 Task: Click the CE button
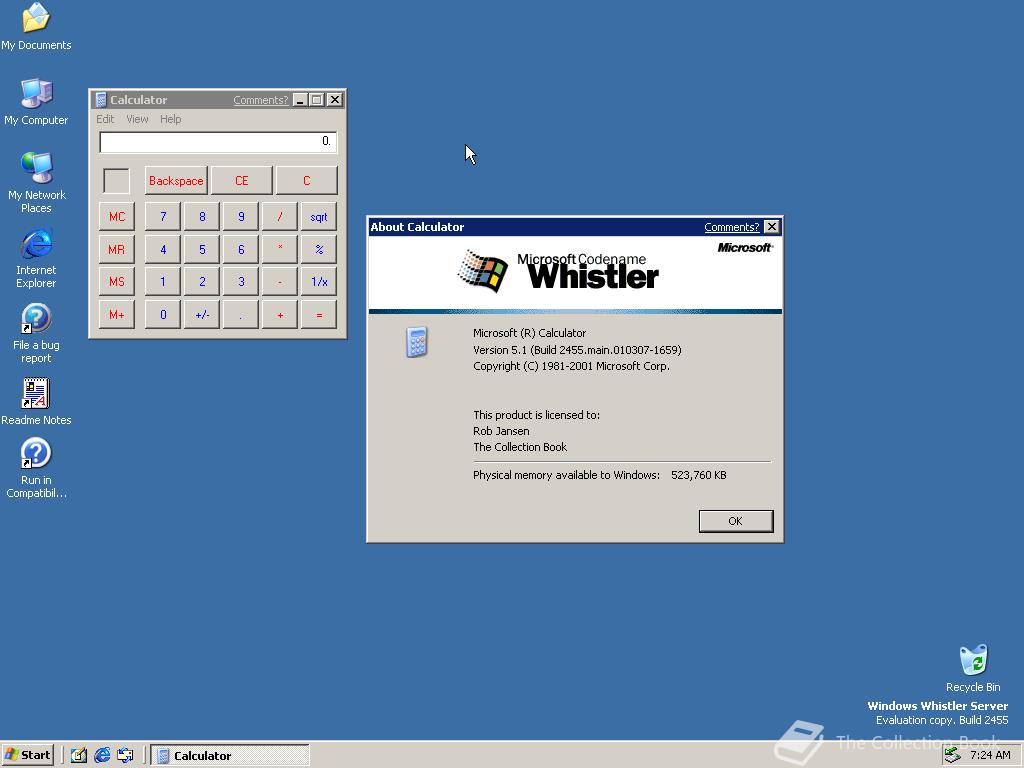click(242, 181)
